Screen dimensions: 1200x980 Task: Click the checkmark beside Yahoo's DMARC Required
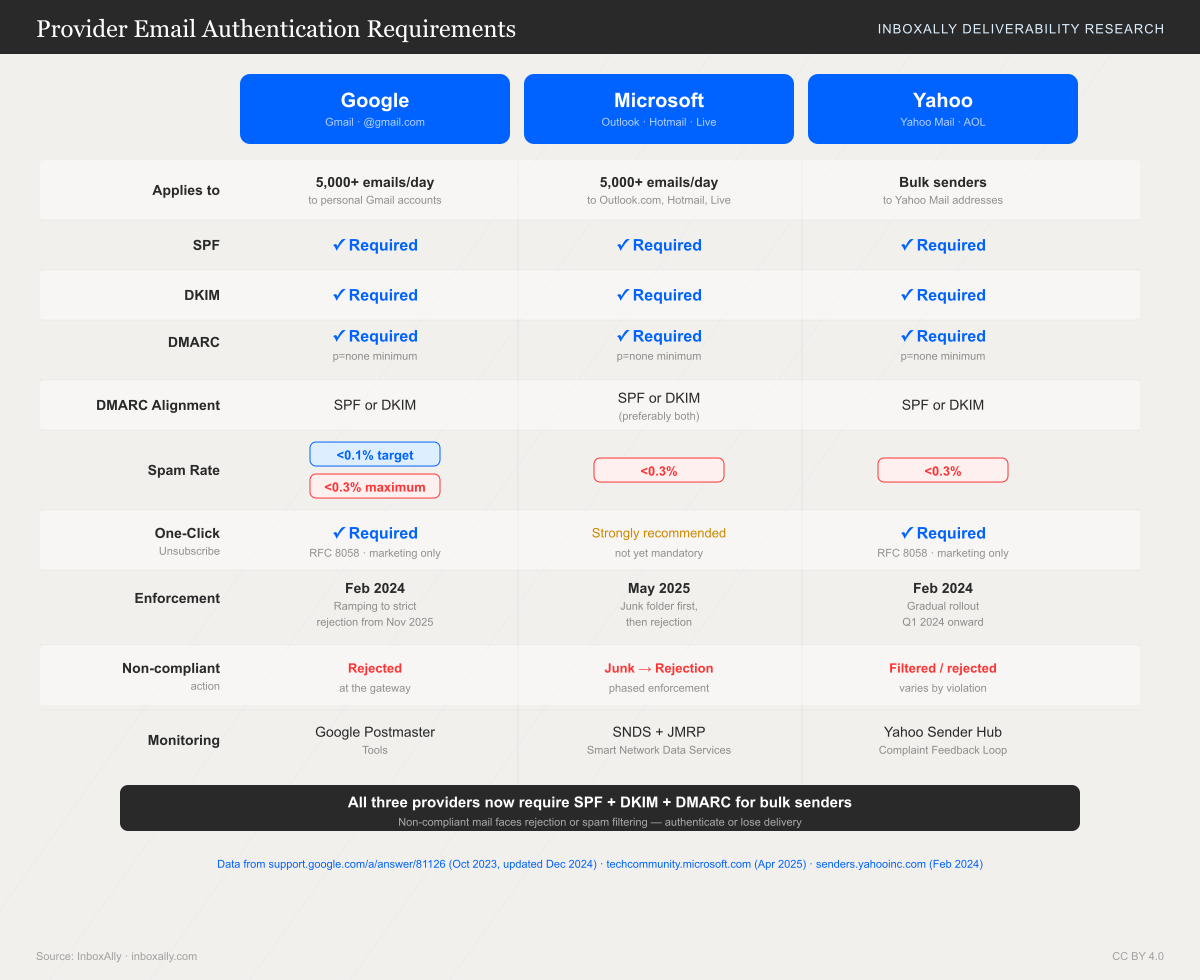[907, 336]
